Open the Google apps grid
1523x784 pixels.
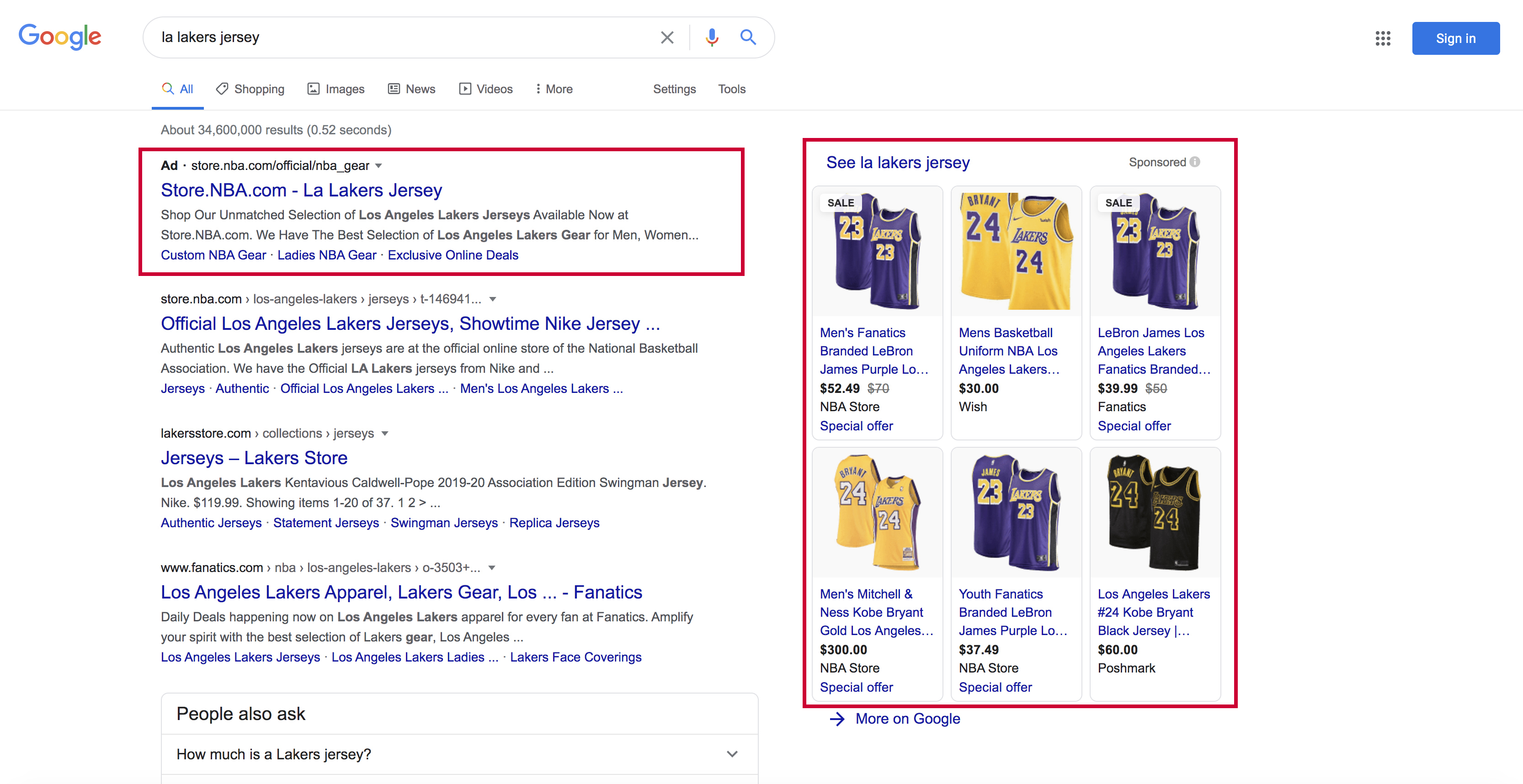point(1382,38)
